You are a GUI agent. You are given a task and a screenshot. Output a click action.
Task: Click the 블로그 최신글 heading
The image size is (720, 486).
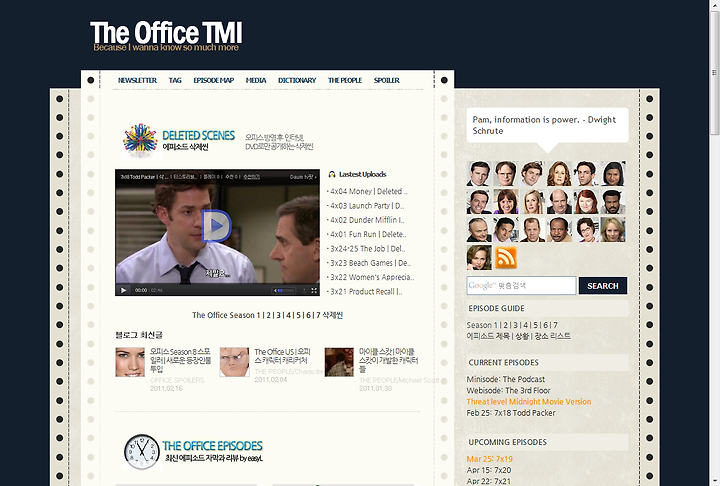pos(139,335)
